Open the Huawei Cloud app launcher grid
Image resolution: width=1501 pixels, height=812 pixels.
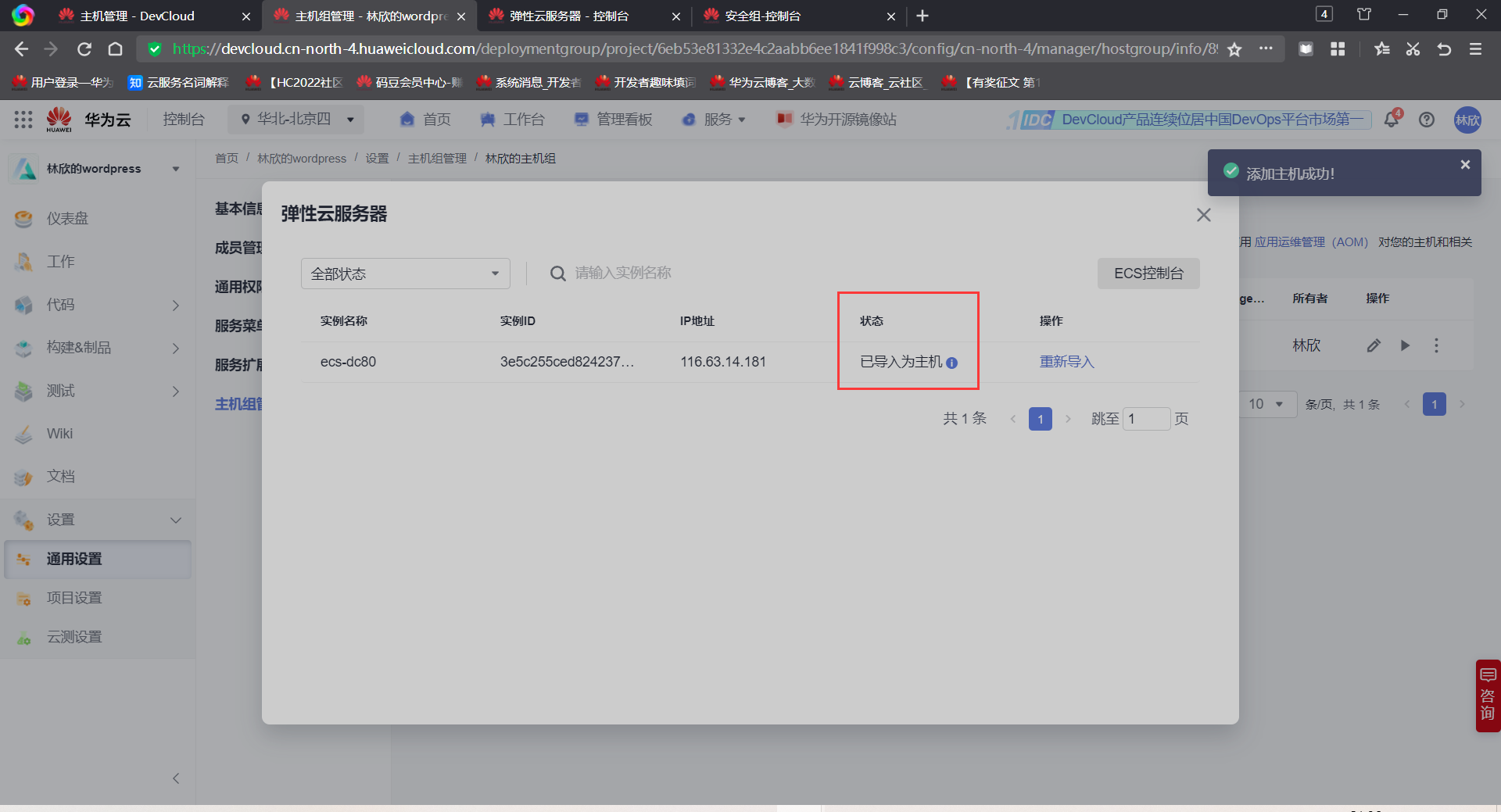click(x=23, y=120)
